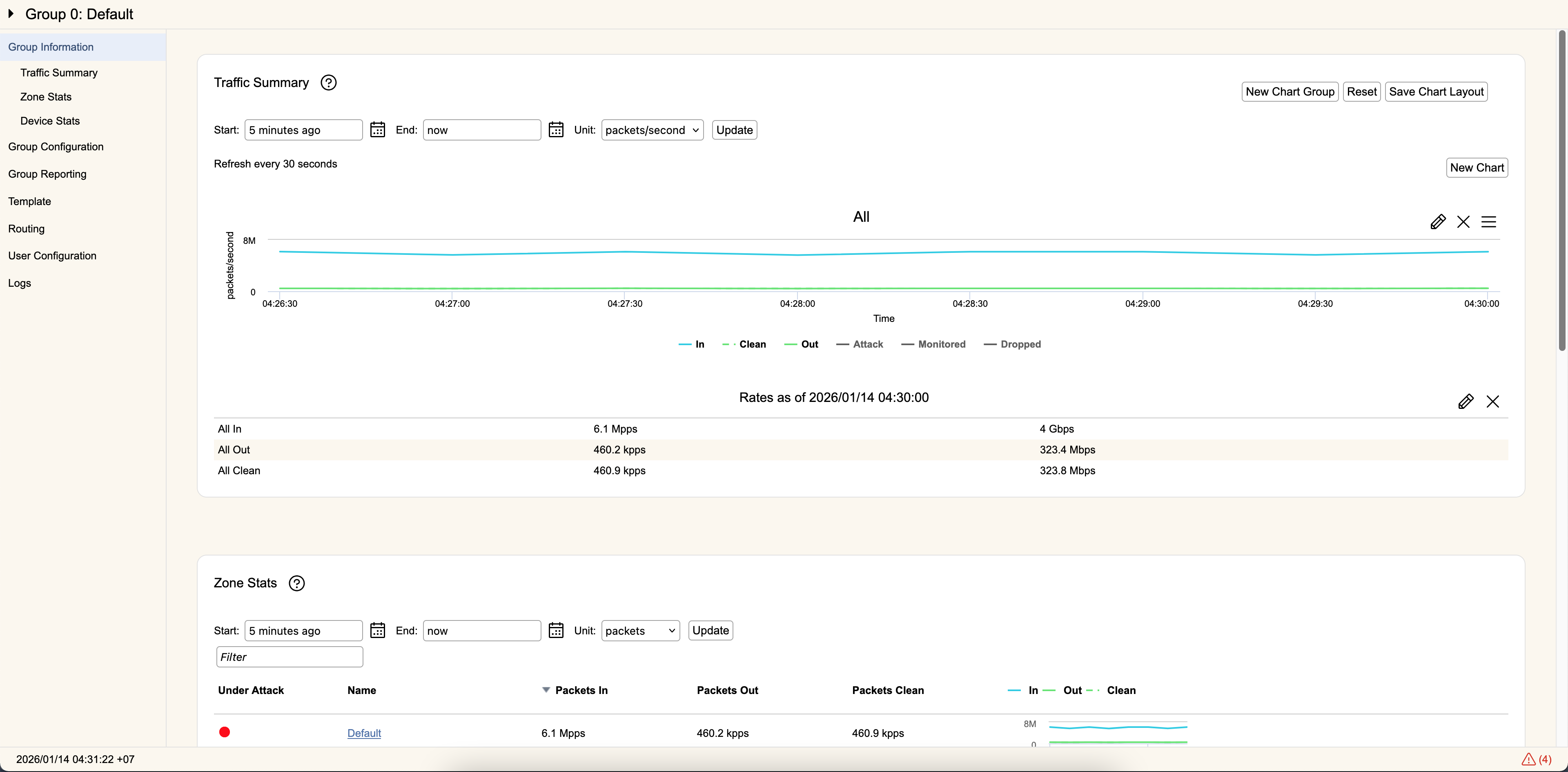The width and height of the screenshot is (1568, 772).
Task: Click New Chart button
Action: pos(1477,167)
